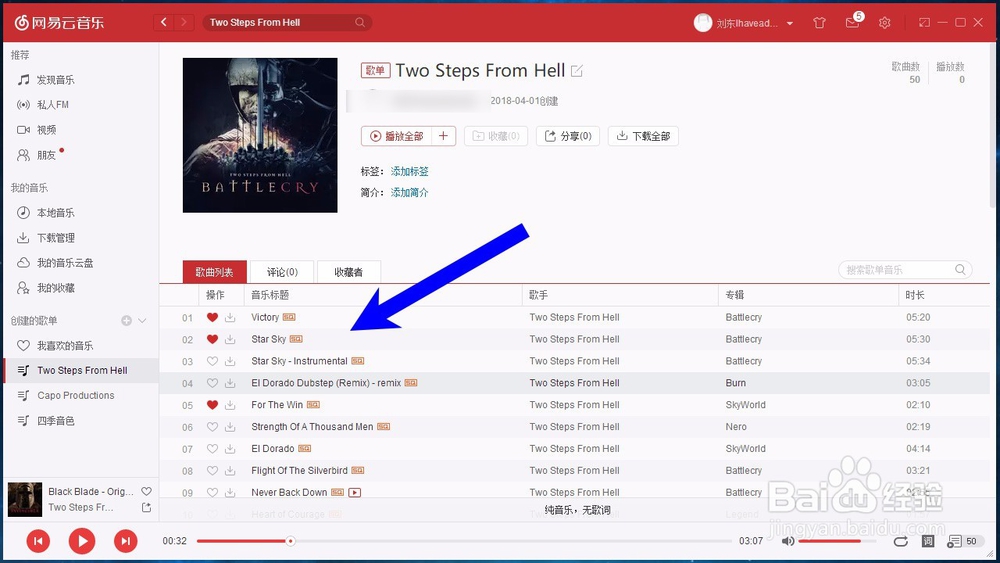Screen dimensions: 1000x563
Task: Switch to the Collectors (收藏者) tab
Action: pos(349,272)
